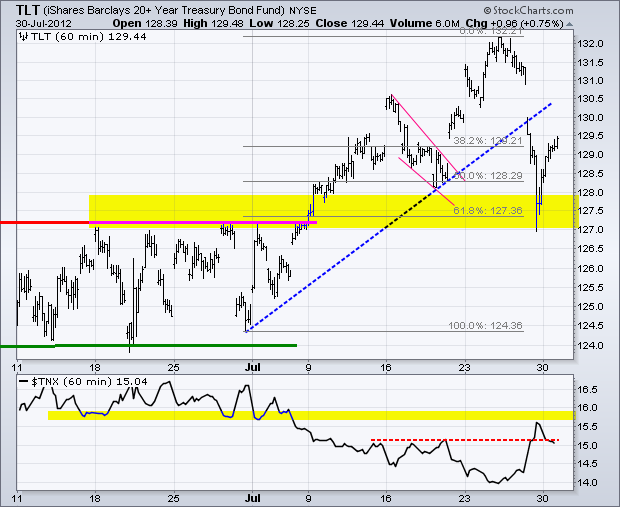Viewport: 620px width, 507px height.
Task: Click the NYSE exchange label
Action: point(303,10)
